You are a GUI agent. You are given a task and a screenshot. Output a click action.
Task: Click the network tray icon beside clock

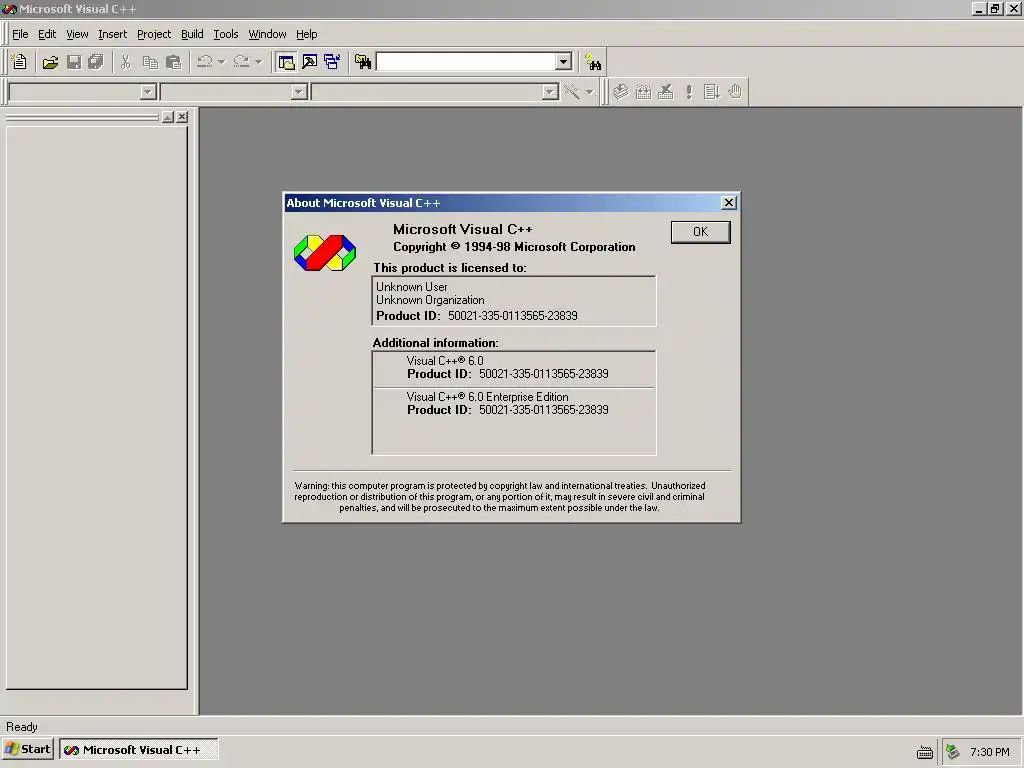[953, 752]
